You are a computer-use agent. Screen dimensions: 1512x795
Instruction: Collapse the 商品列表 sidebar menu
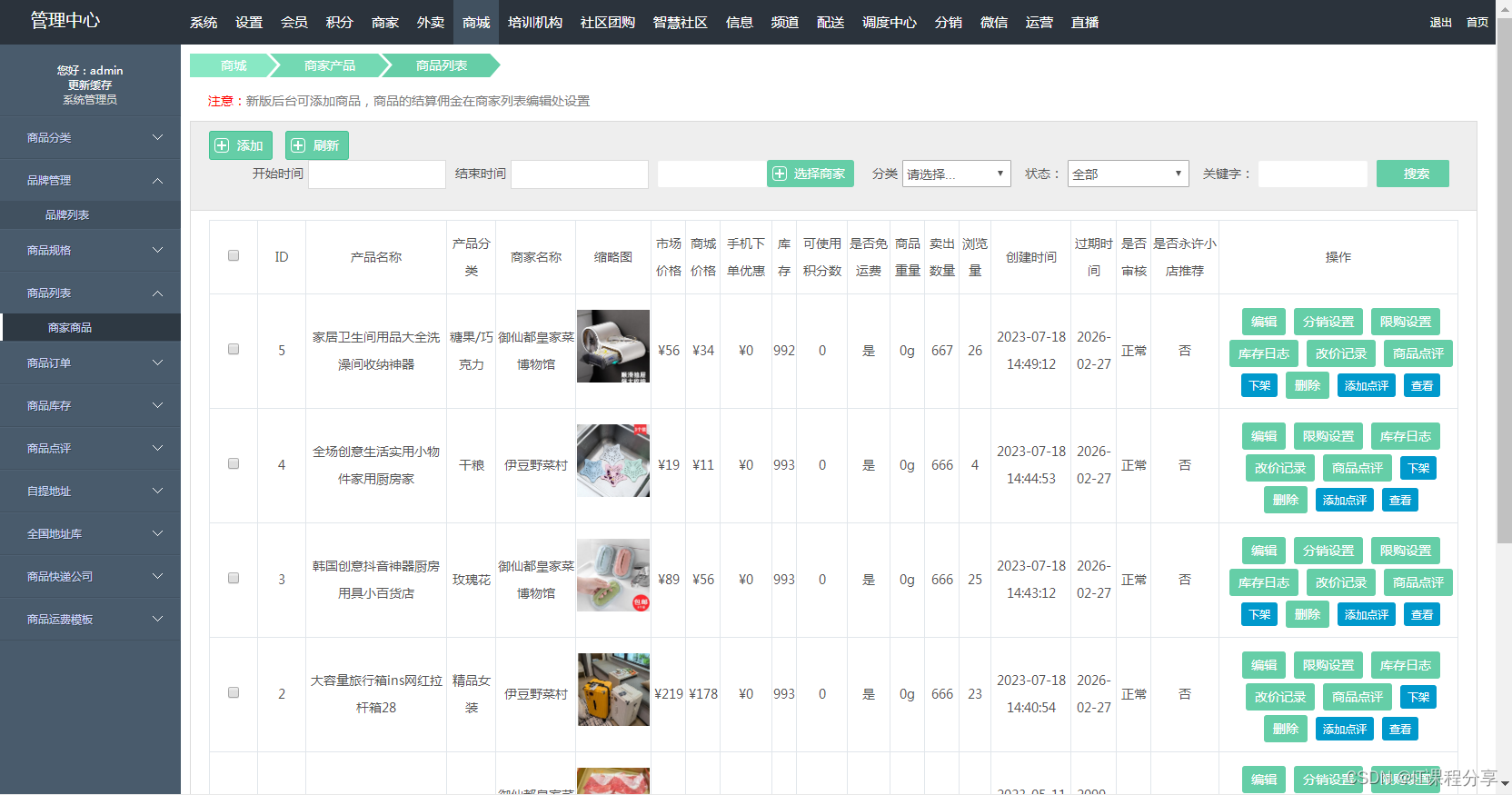pyautogui.click(x=90, y=293)
